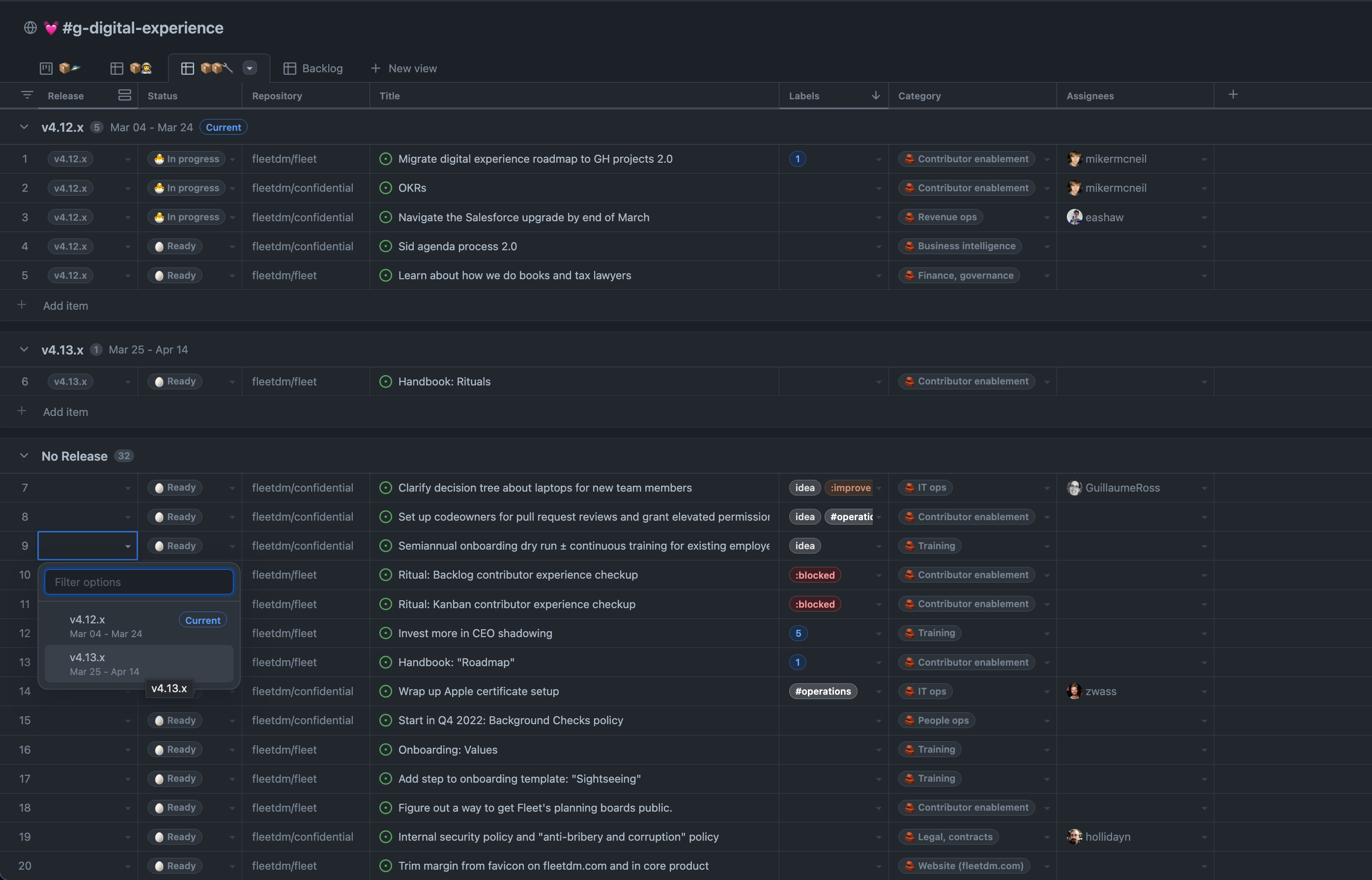
Task: Click inside the Filter options text field
Action: point(138,581)
